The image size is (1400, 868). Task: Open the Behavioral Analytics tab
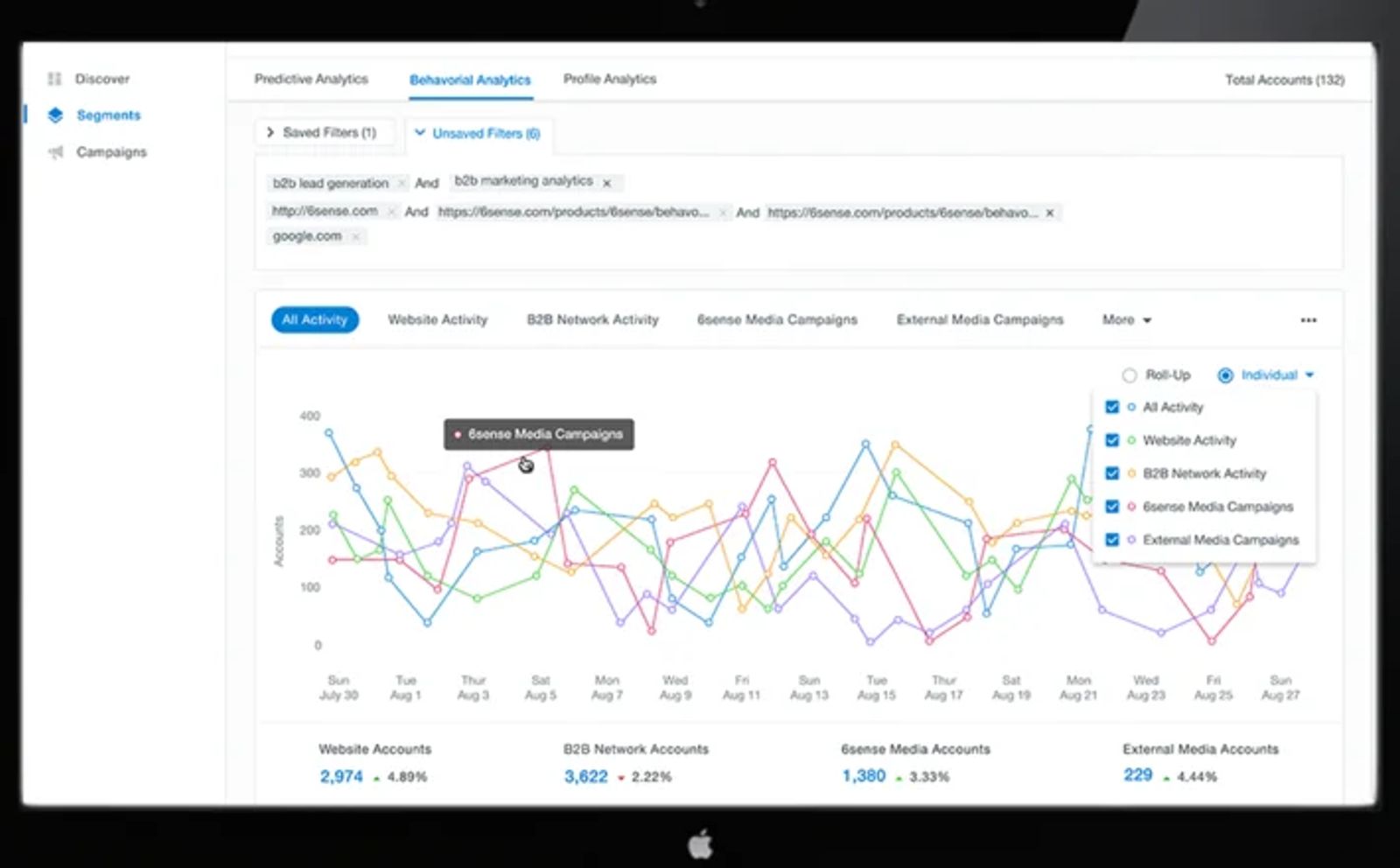pos(470,80)
